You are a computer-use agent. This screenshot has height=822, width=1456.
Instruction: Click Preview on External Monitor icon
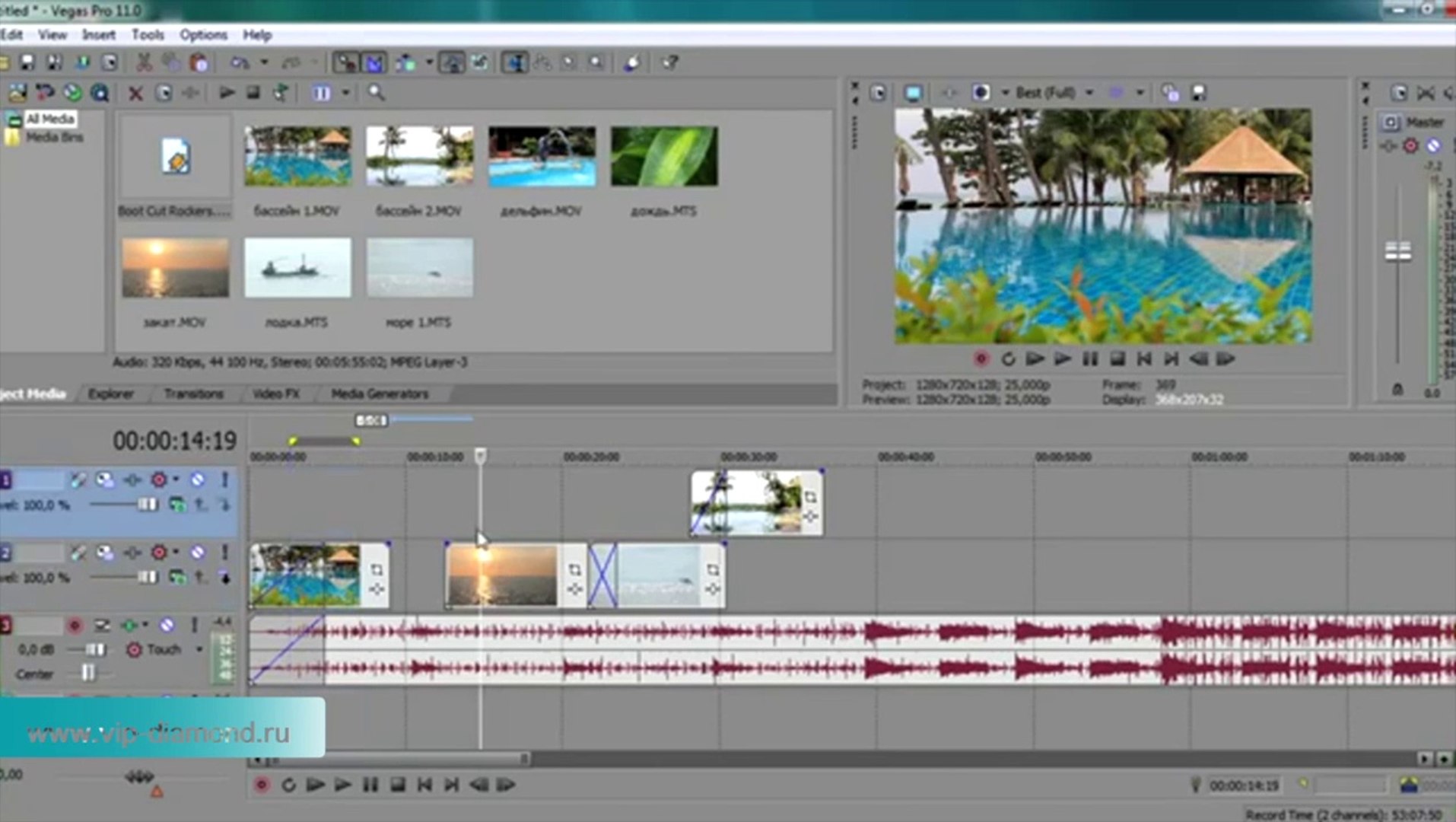click(x=913, y=93)
